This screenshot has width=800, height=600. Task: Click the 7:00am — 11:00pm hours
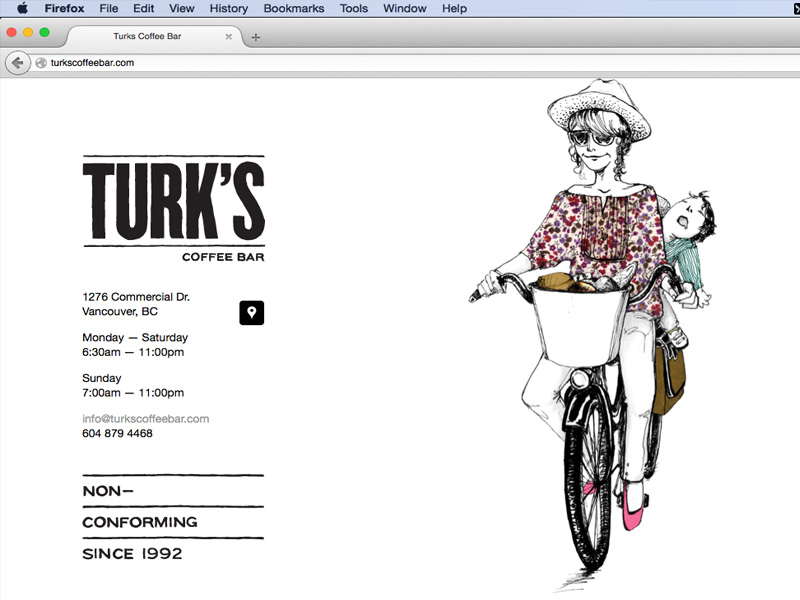coord(133,393)
